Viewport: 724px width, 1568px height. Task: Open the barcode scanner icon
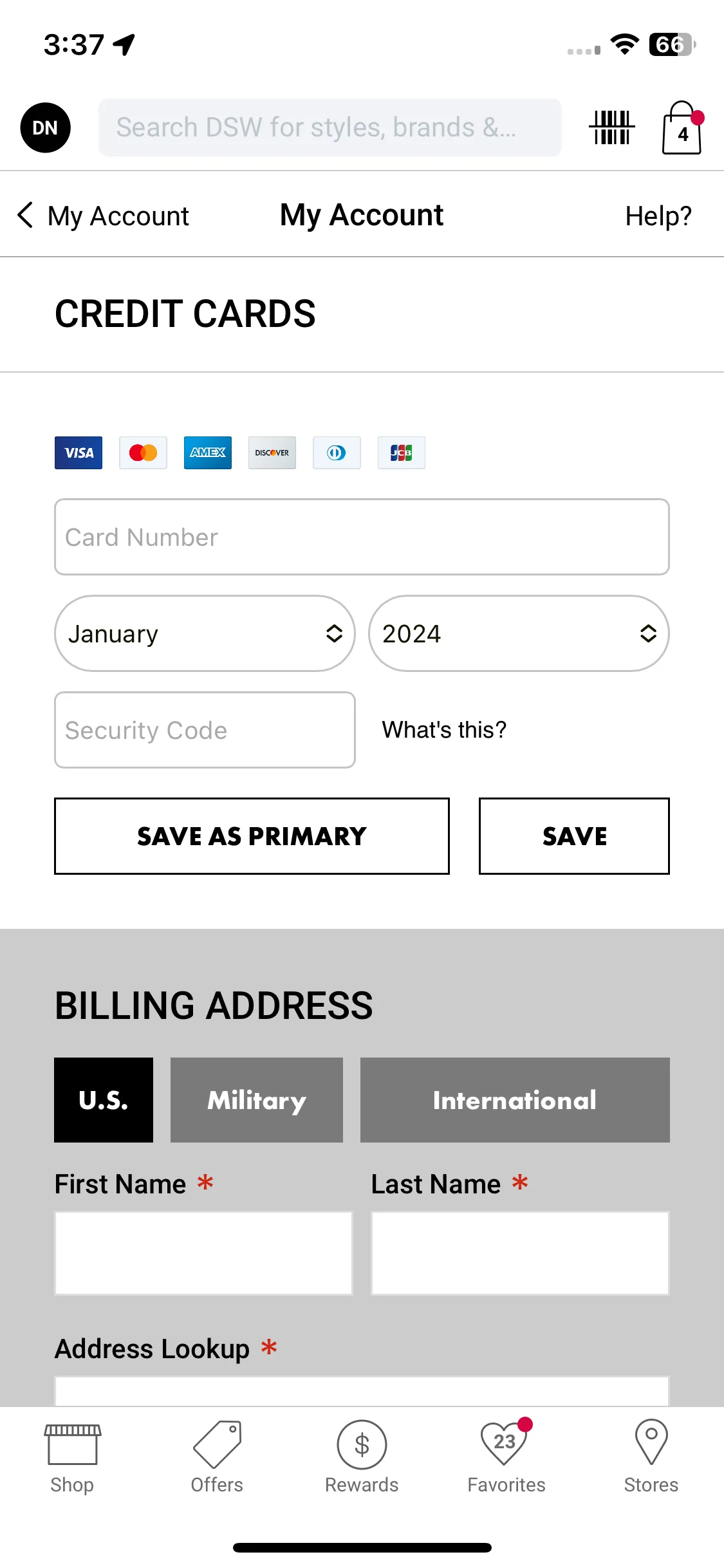[611, 127]
